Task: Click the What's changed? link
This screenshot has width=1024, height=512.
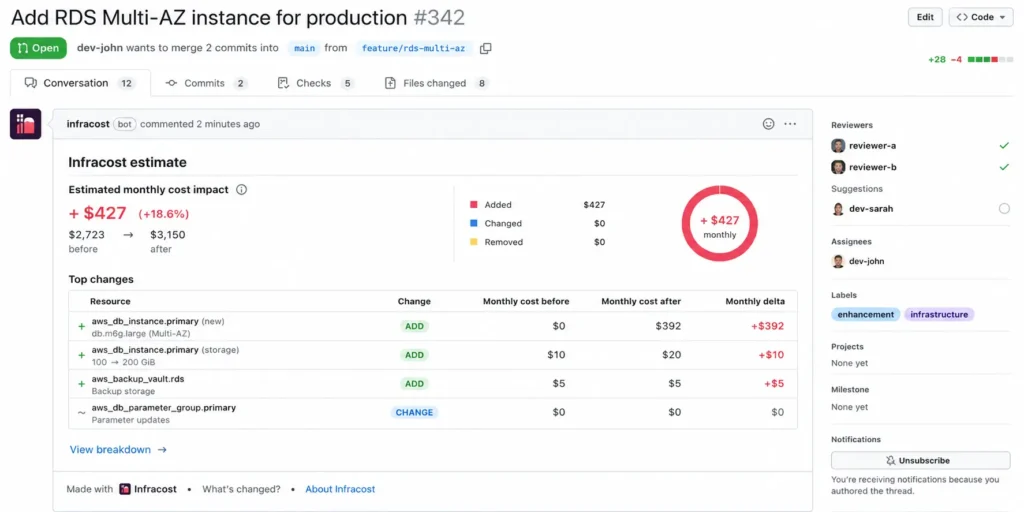Action: pyautogui.click(x=241, y=489)
